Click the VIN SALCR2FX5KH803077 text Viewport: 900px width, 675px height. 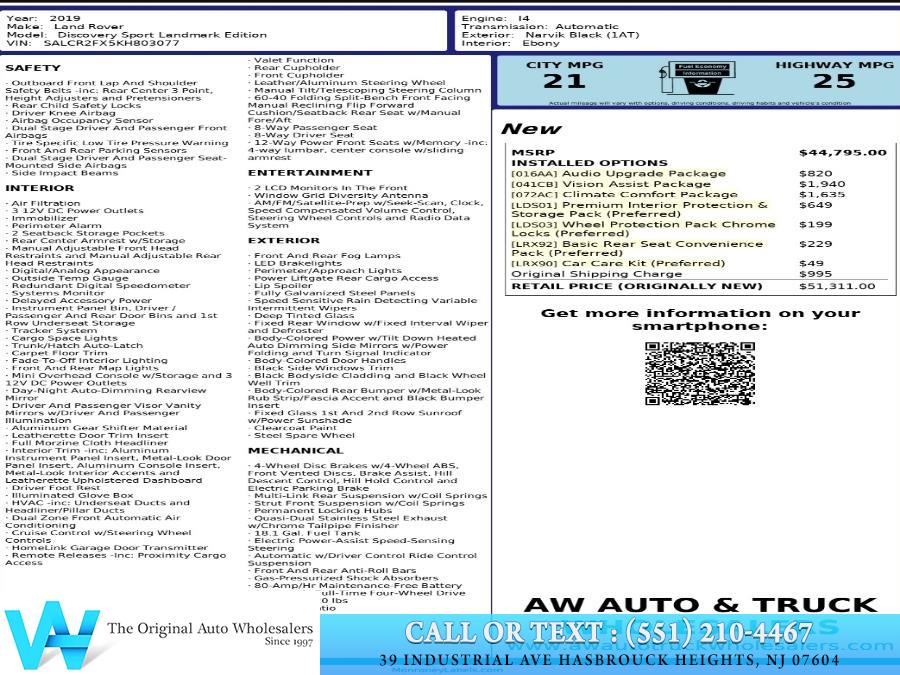92,43
